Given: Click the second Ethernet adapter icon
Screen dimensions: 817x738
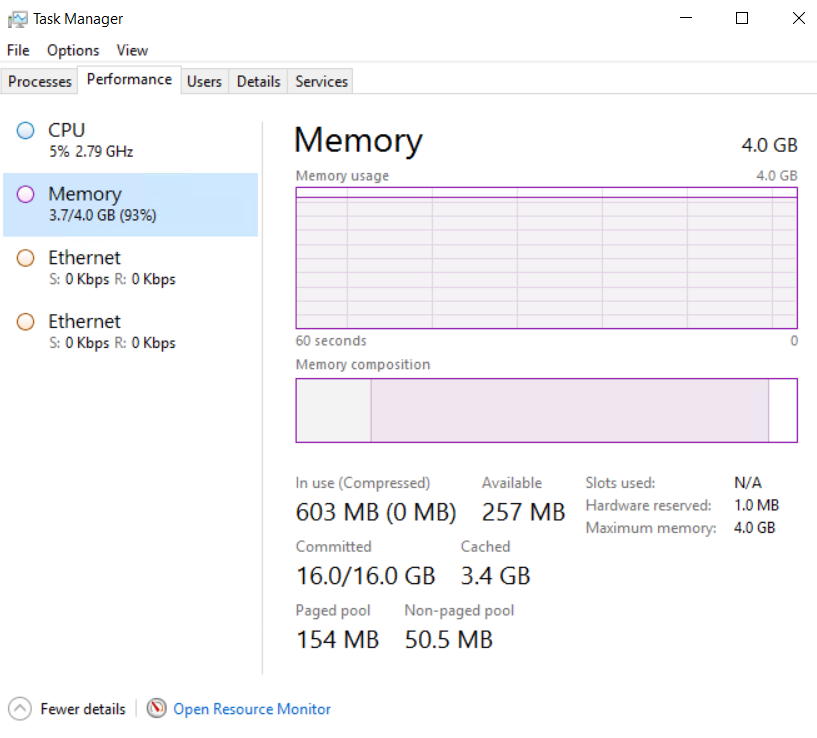Looking at the screenshot, I should [25, 321].
